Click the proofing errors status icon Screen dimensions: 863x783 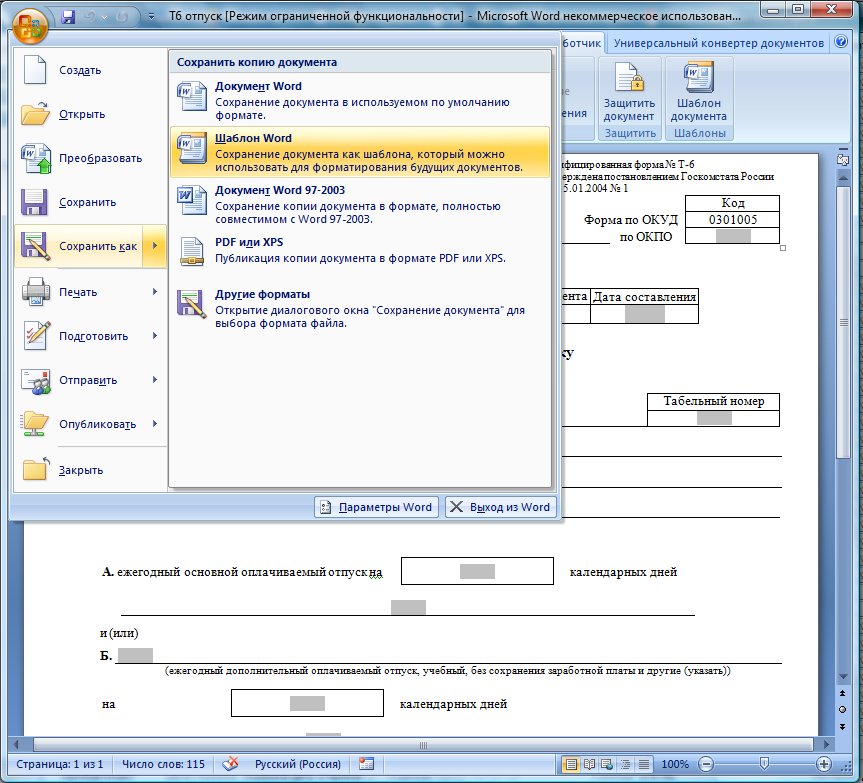point(230,764)
